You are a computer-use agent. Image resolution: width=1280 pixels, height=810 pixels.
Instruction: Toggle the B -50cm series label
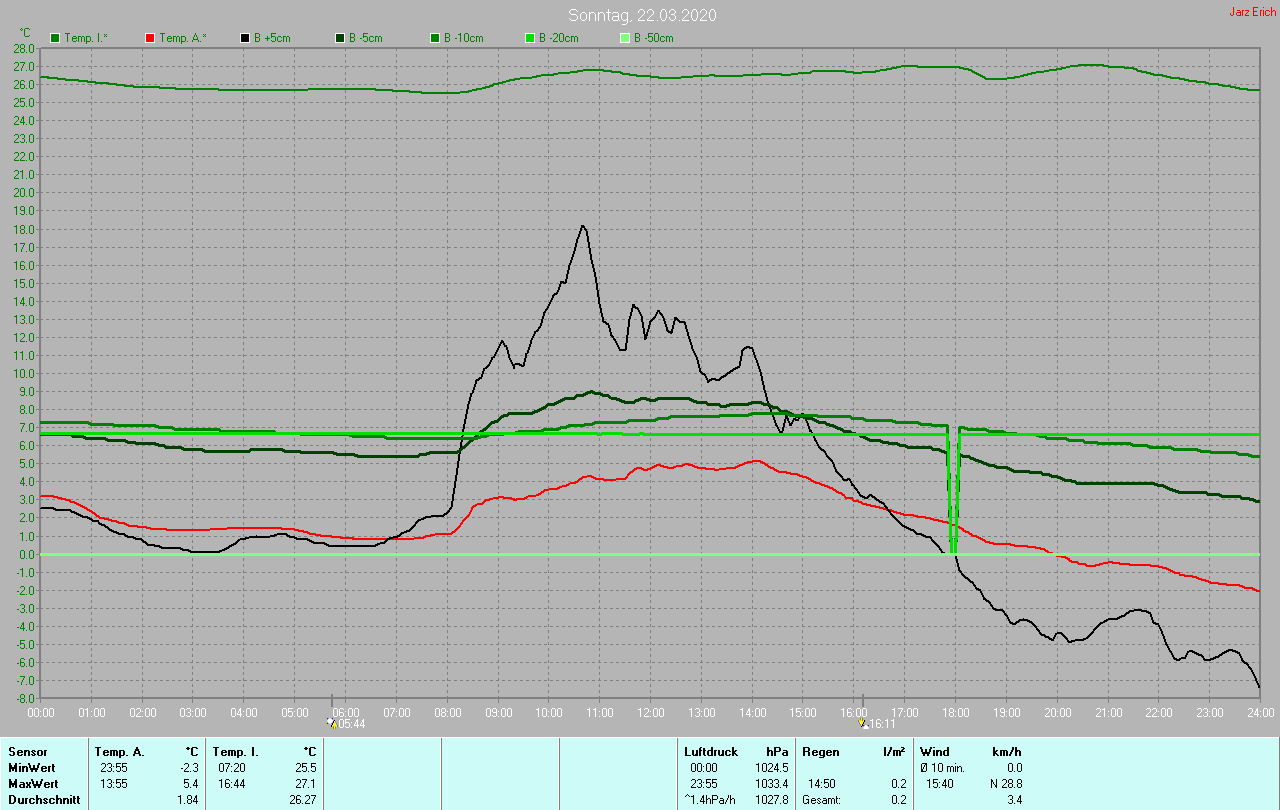coord(653,38)
